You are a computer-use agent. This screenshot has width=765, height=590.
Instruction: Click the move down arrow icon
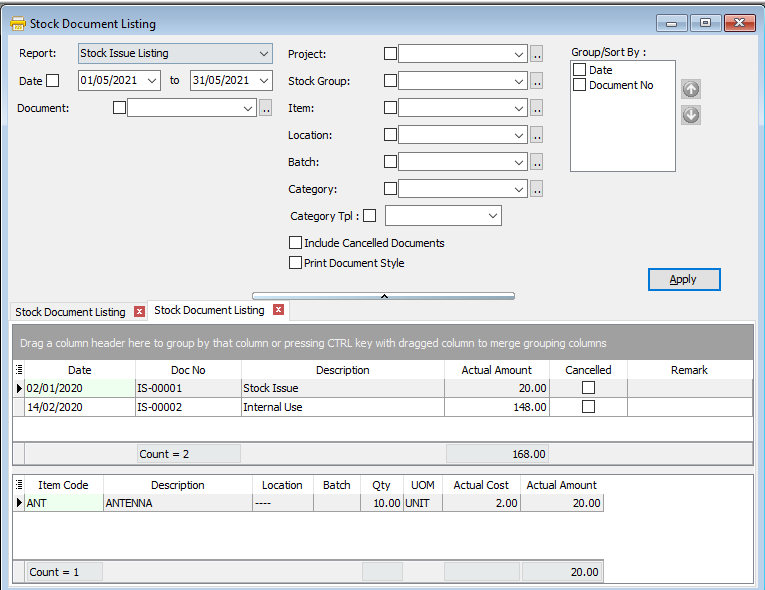click(691, 115)
